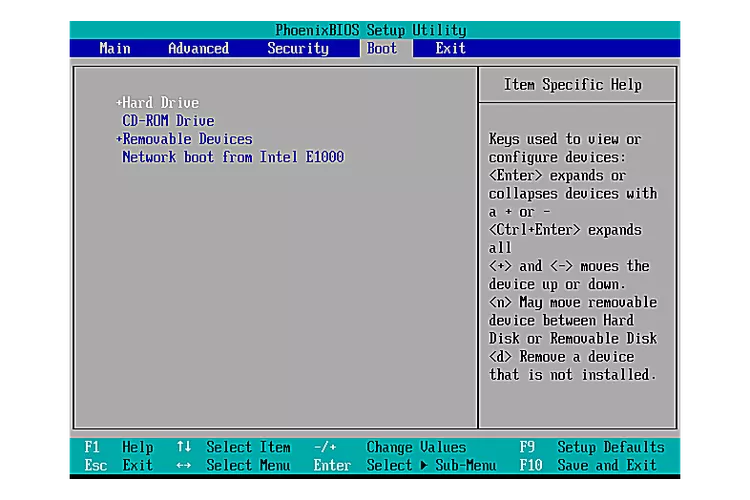The image size is (750, 500).
Task: Select the CD-ROM Drive boot entry
Action: [x=168, y=121]
